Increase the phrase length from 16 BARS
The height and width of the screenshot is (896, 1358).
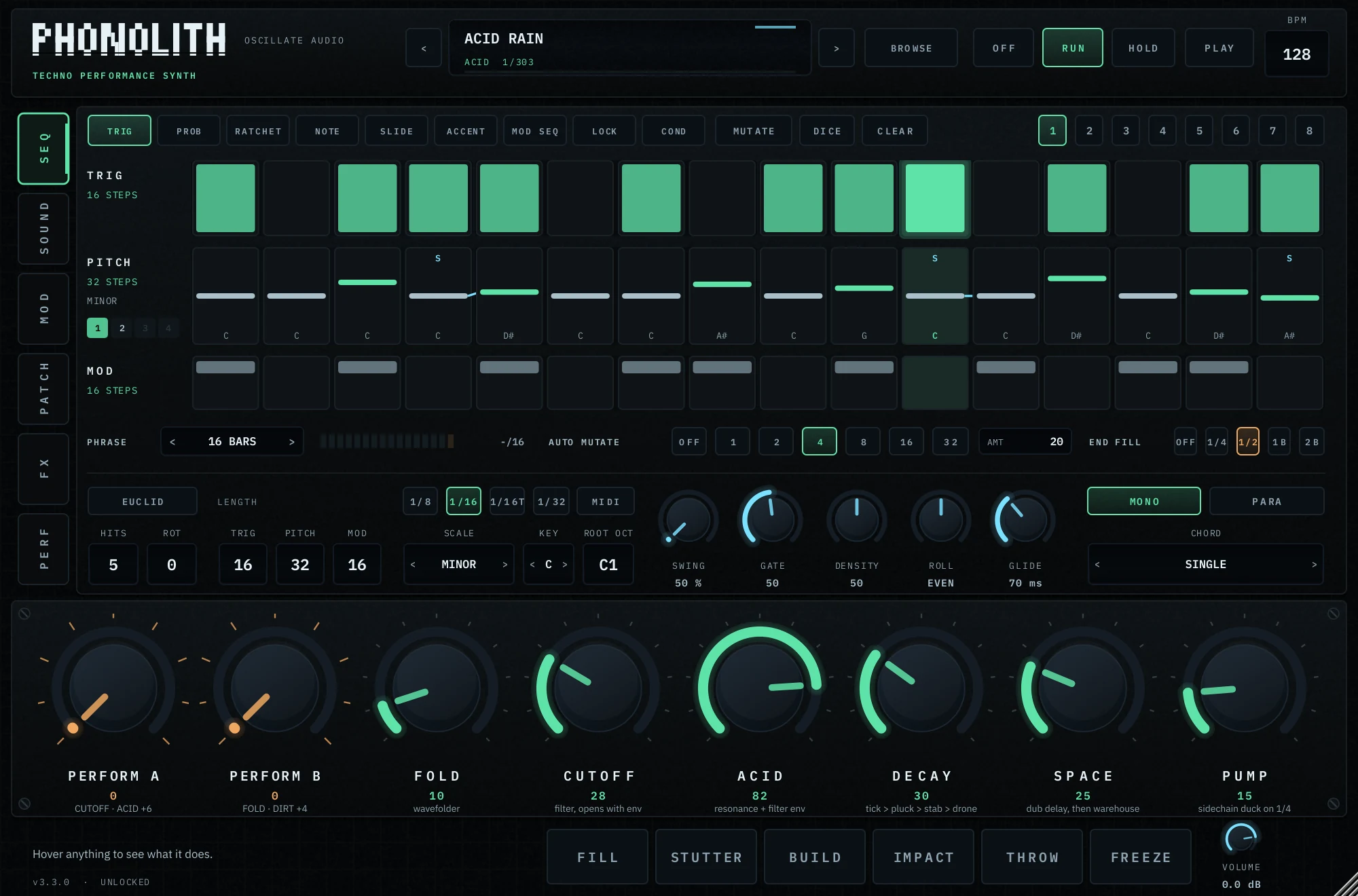click(292, 442)
